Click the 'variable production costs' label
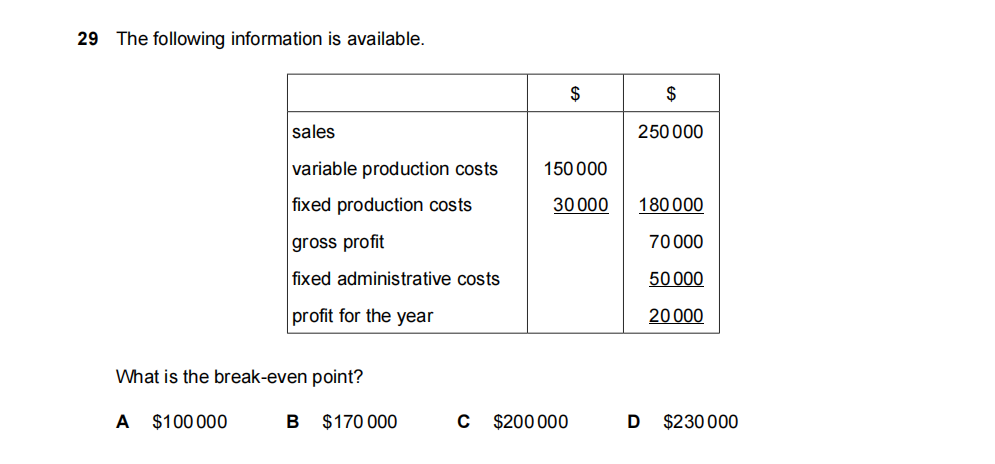The width and height of the screenshot is (995, 464). [394, 169]
